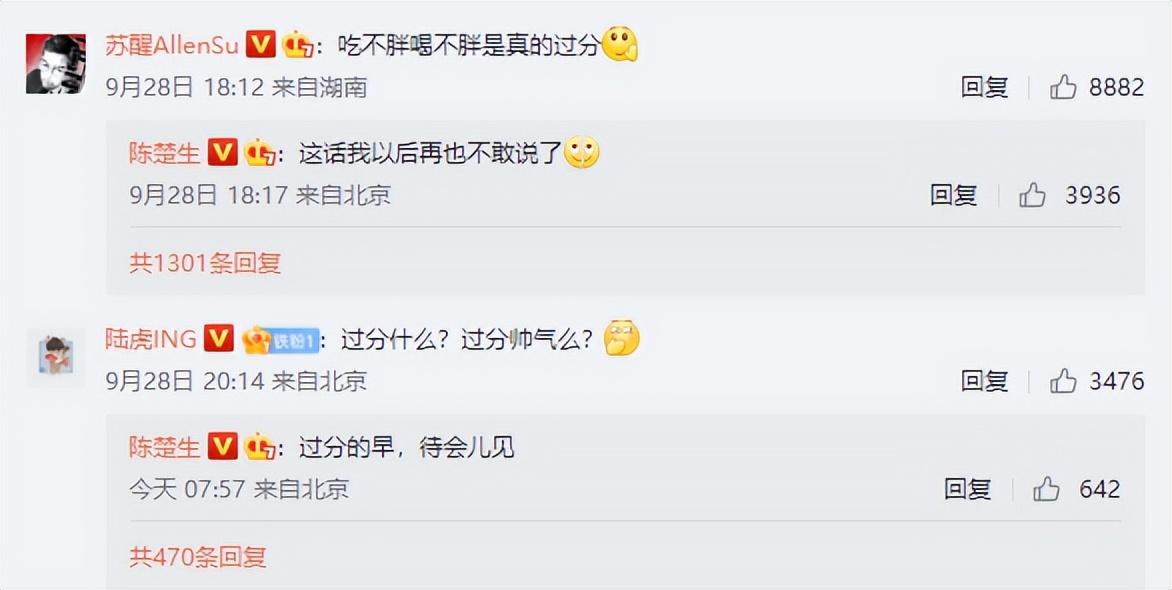Click the thinking emoji in 陆虎ING's comment

[622, 339]
